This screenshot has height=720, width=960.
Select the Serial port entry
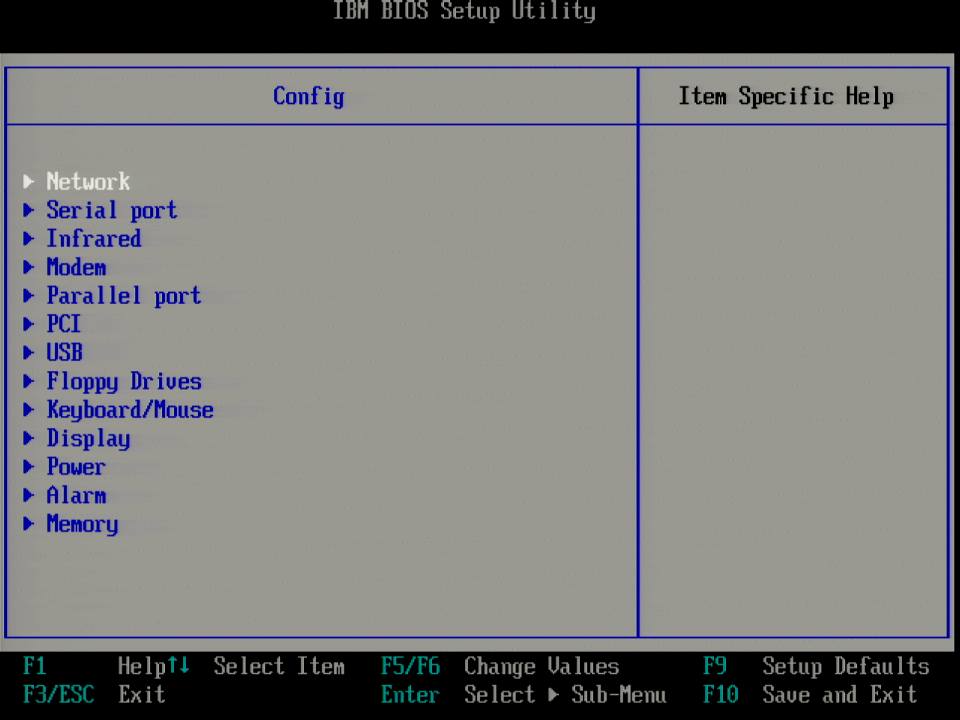pyautogui.click(x=111, y=210)
